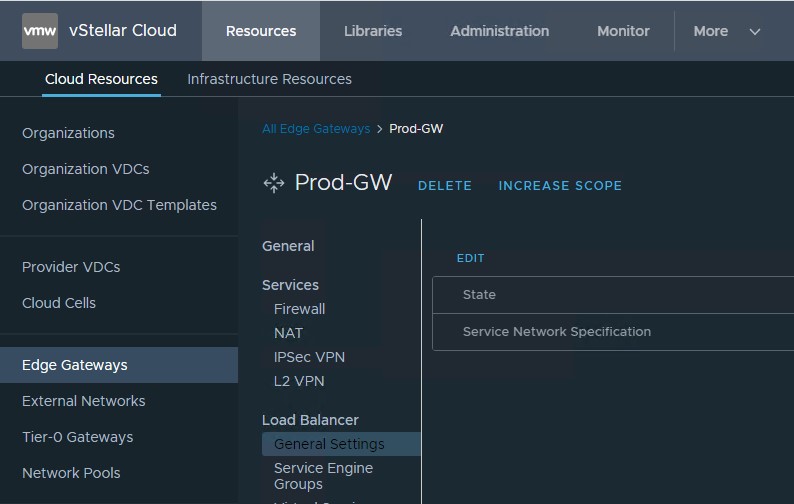Click the VMware logo icon
This screenshot has width=794, height=504.
pos(40,31)
